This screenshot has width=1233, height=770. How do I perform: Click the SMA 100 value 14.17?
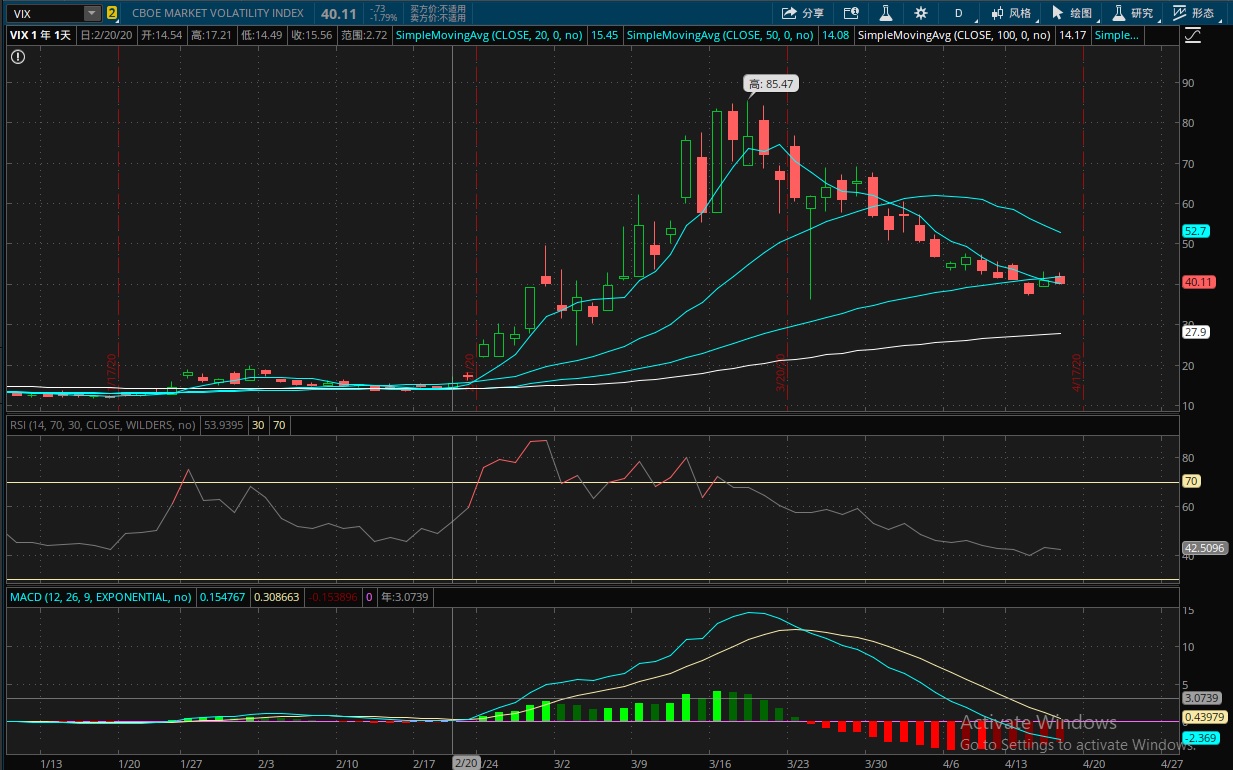click(x=1072, y=35)
